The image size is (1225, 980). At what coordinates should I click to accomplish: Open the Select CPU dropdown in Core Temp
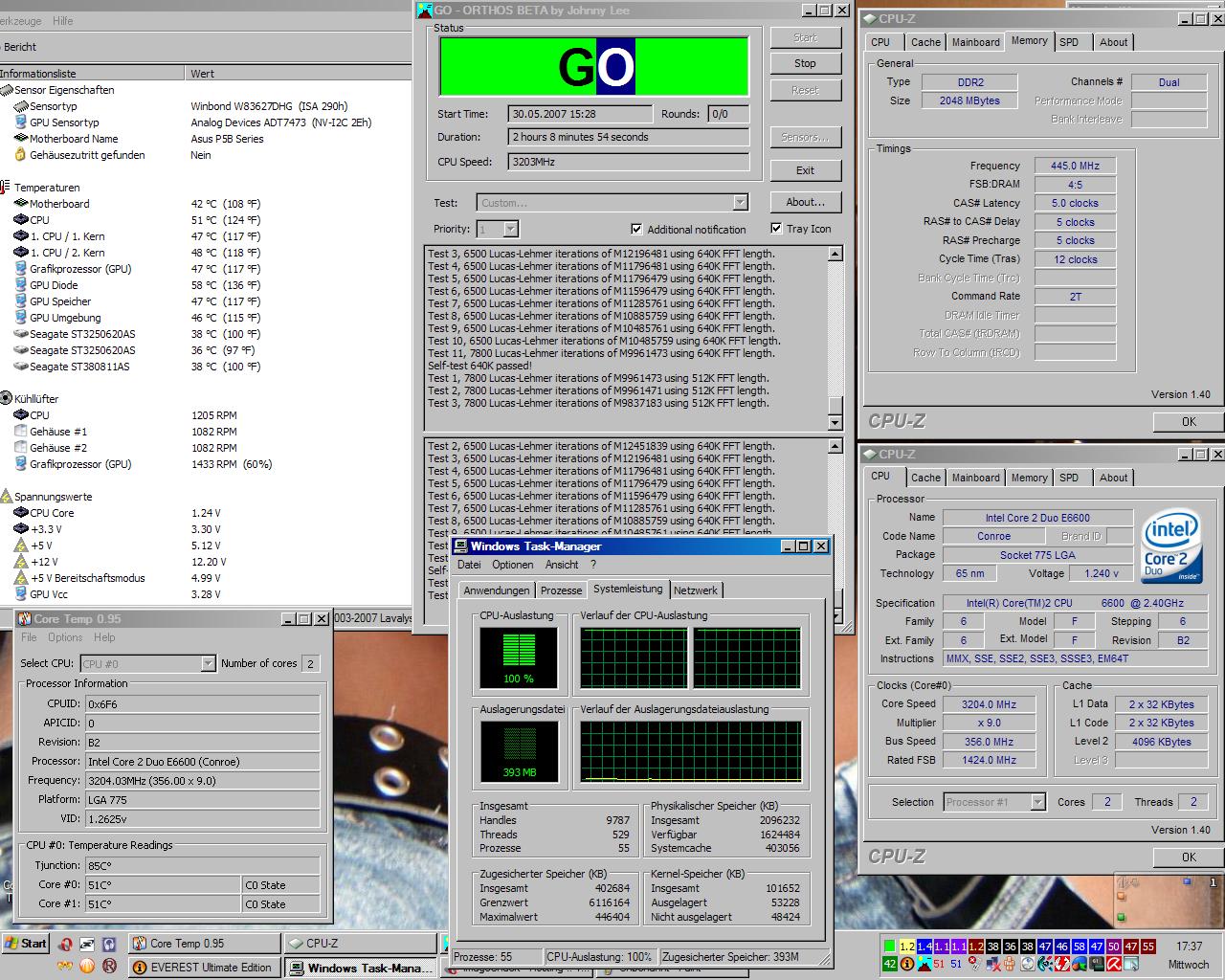point(209,663)
